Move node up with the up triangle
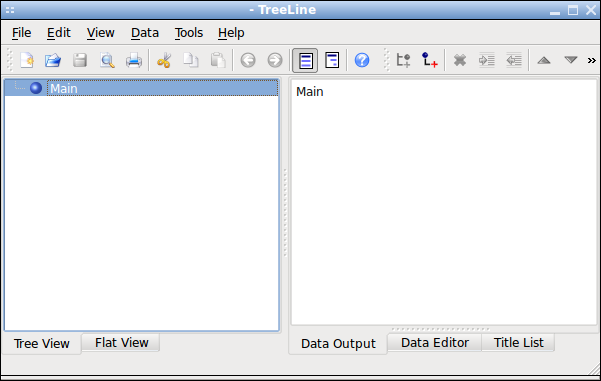This screenshot has width=601, height=381. point(544,60)
